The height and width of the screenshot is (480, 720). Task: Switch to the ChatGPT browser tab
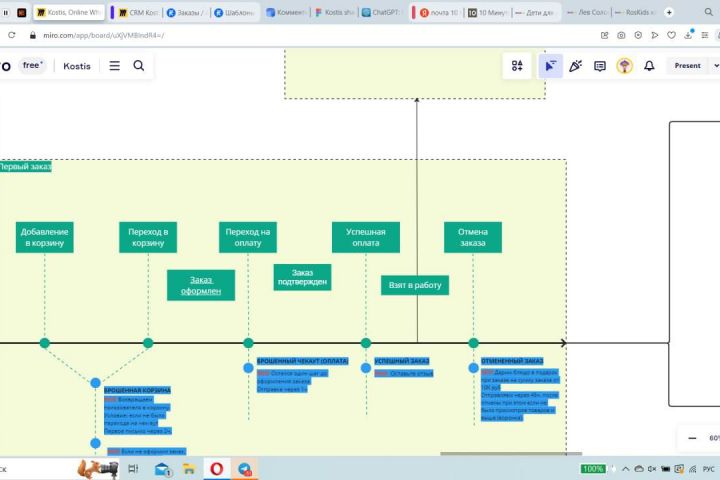pos(381,12)
